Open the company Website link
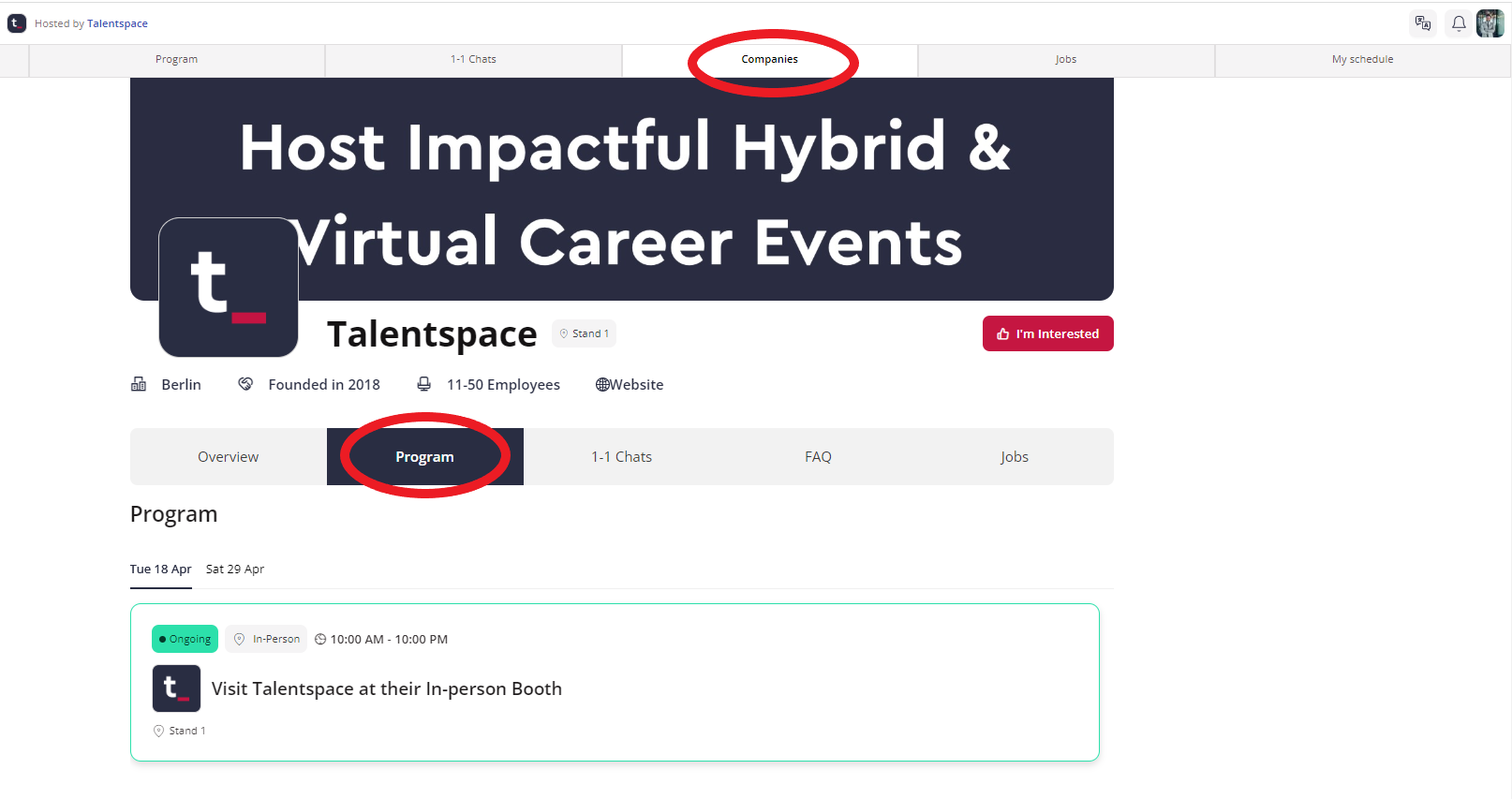The image size is (1512, 799). [637, 384]
